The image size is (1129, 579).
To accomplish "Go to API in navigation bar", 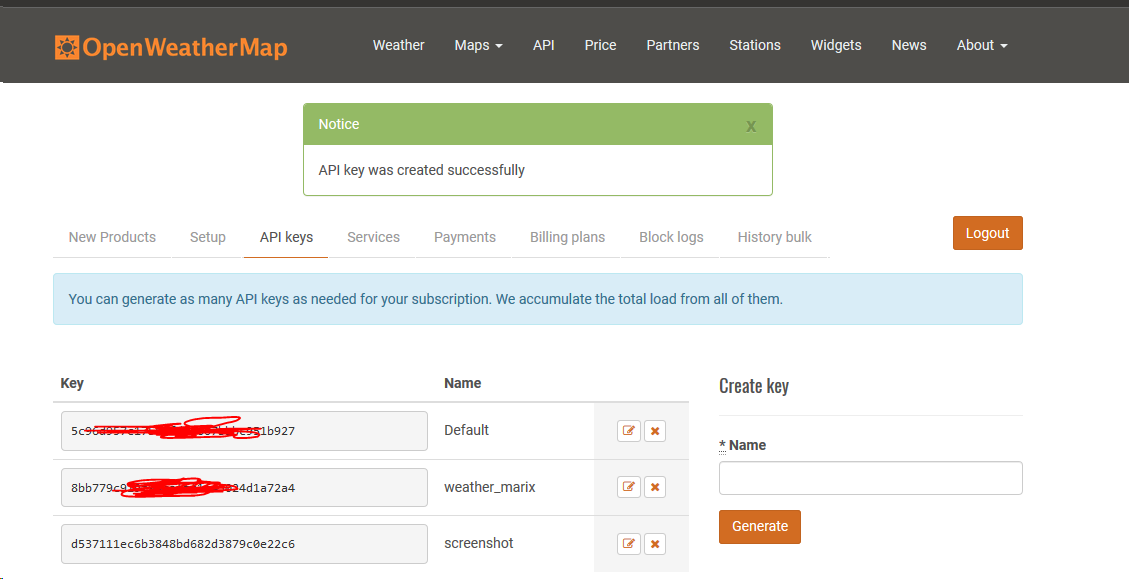I will (544, 45).
